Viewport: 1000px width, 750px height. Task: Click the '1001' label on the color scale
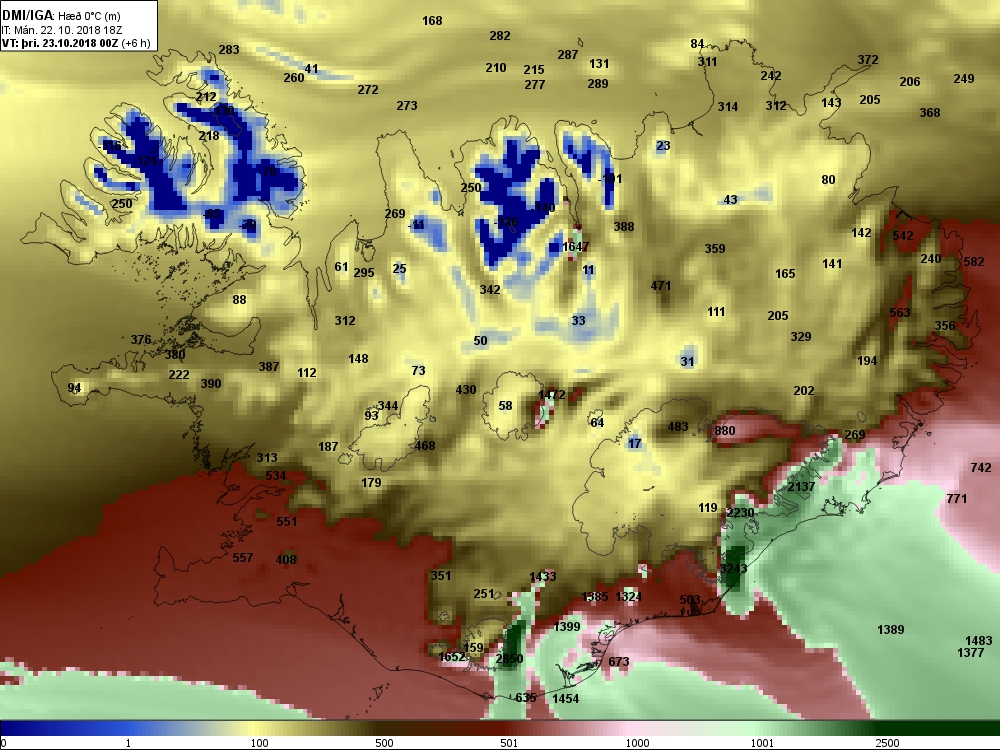[x=762, y=743]
